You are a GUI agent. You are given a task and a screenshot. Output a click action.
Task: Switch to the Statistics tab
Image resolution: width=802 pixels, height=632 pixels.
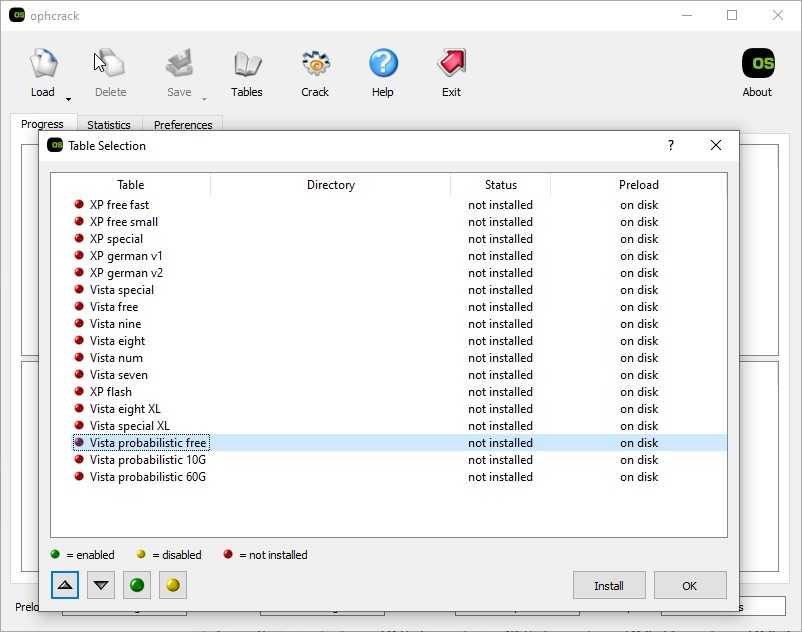109,125
